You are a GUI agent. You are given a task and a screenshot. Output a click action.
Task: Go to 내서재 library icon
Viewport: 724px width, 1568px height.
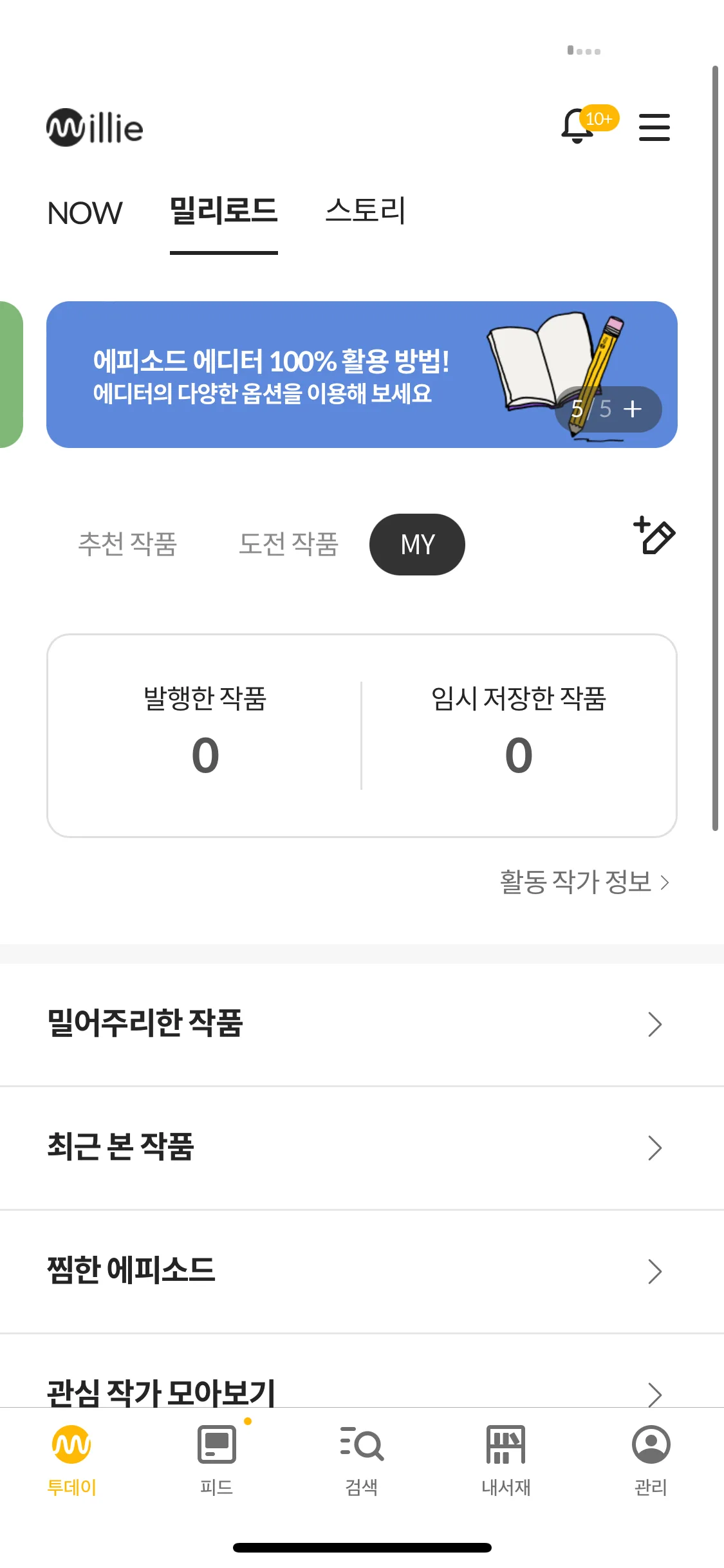coord(506,1444)
